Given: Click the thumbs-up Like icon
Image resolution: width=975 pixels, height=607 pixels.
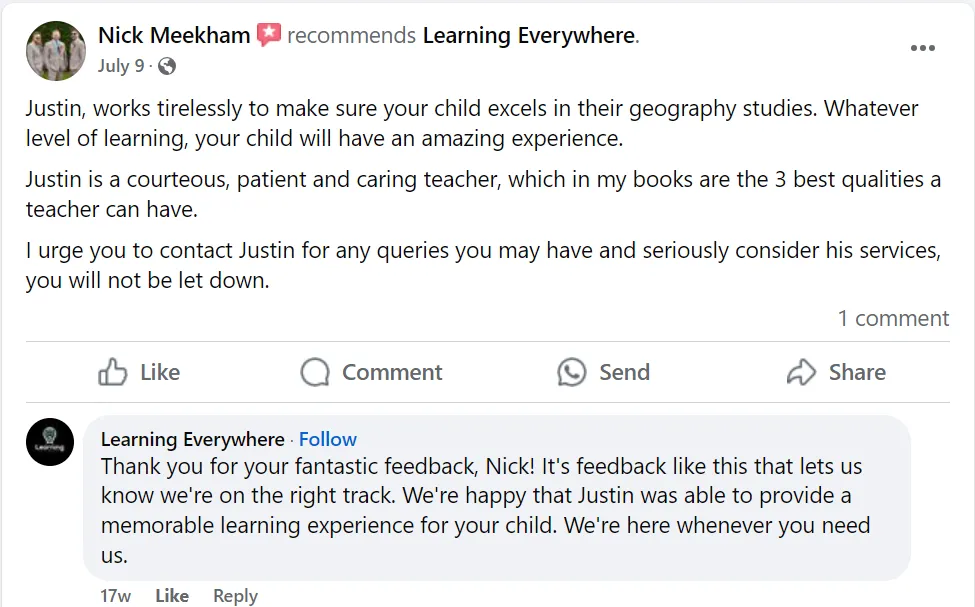Looking at the screenshot, I should coord(113,372).
